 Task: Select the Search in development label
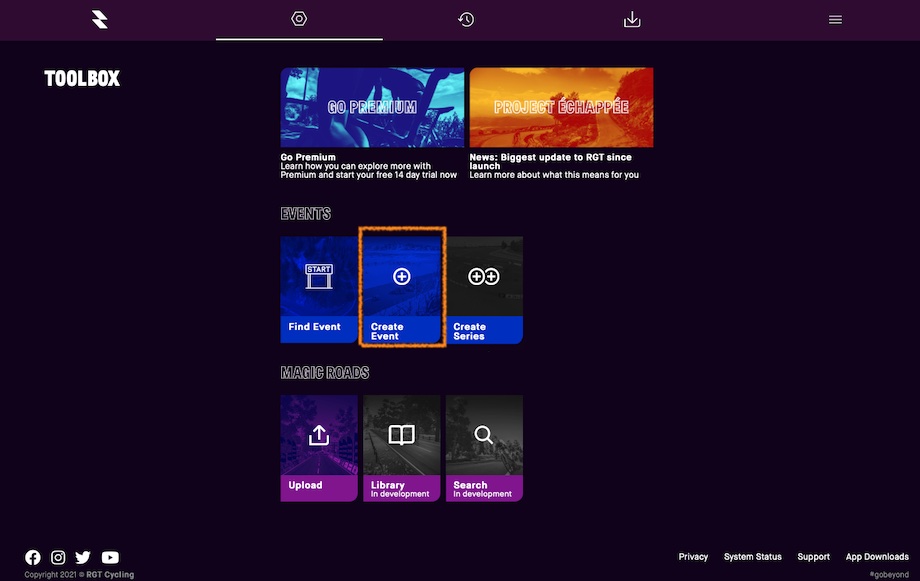[482, 489]
